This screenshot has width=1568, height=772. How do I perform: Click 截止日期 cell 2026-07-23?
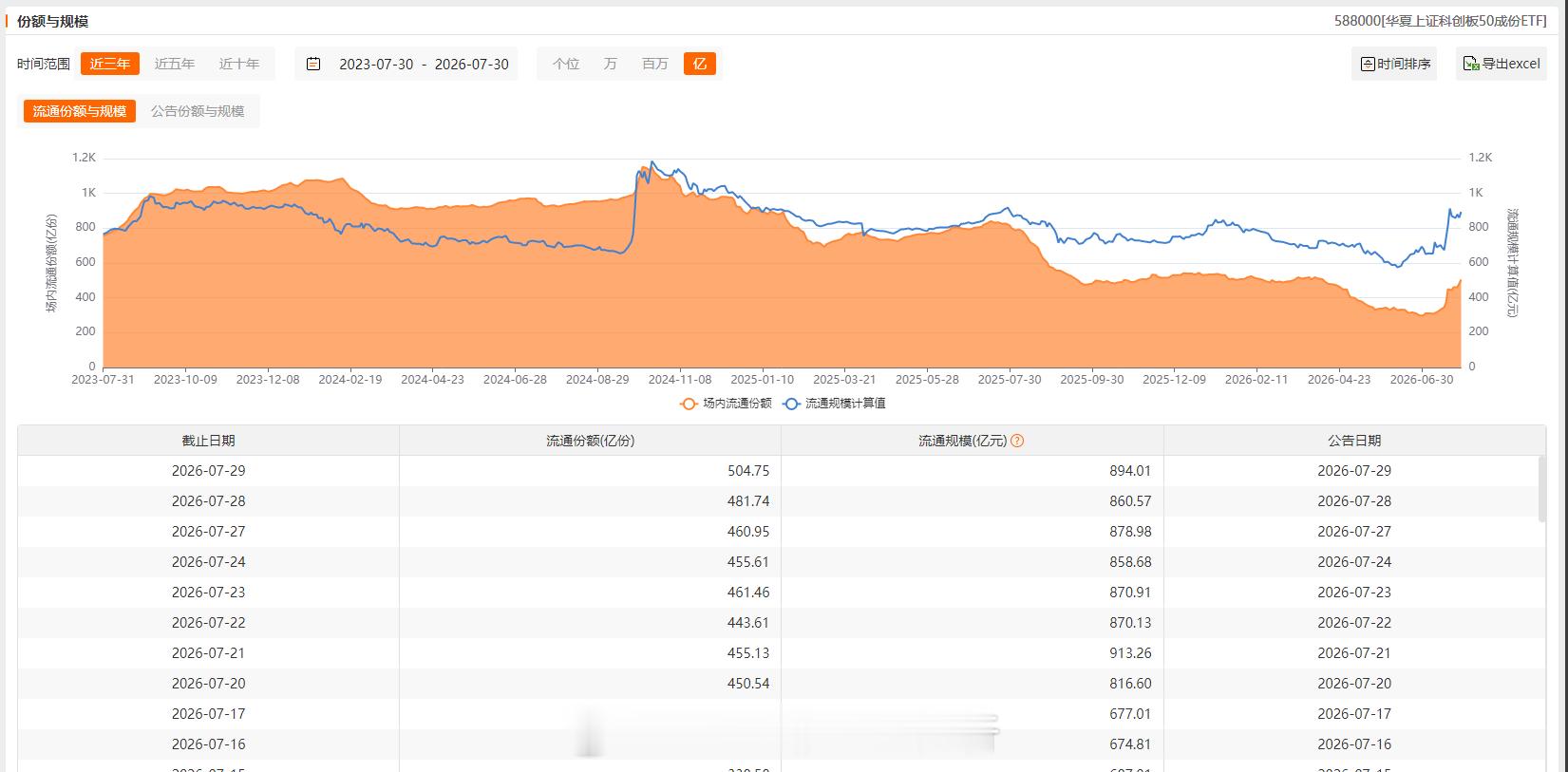(x=209, y=593)
